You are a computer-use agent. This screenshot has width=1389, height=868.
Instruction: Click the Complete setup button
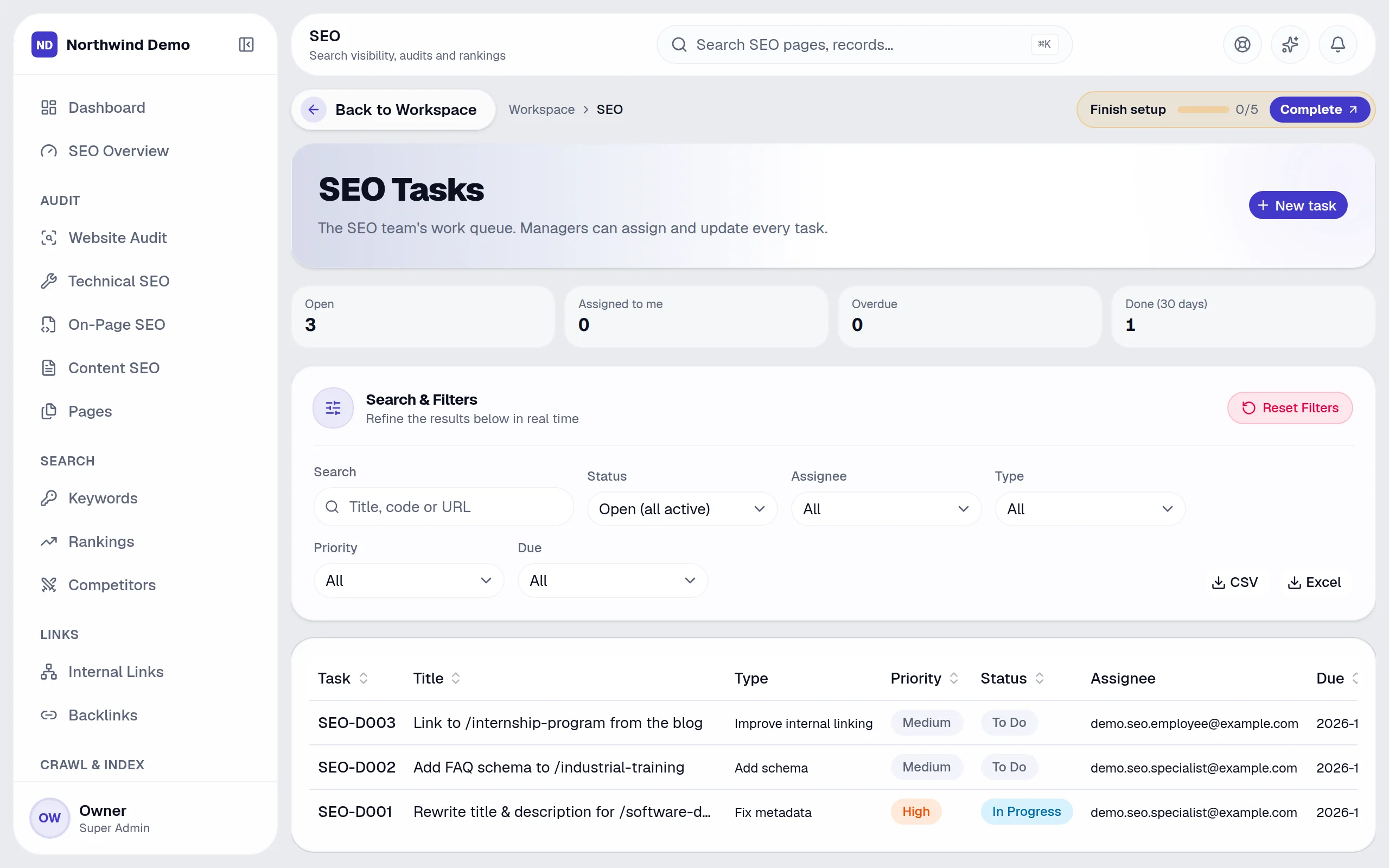point(1319,109)
